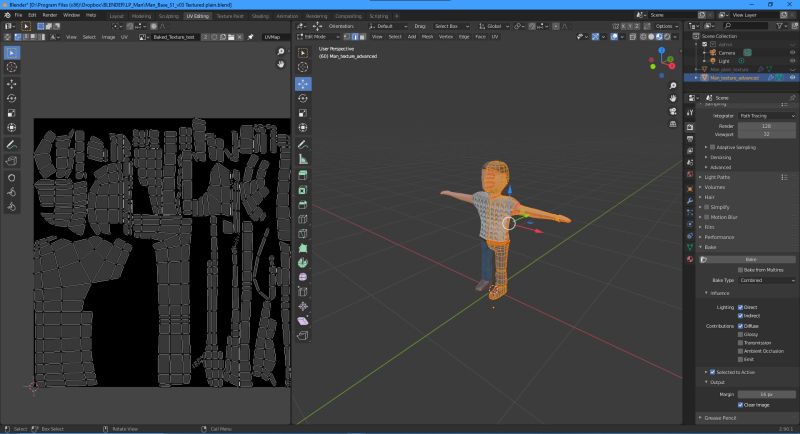Screen dimensions: 800x434
Task: Select the Smooth tool
Action: pyautogui.click(x=303, y=277)
